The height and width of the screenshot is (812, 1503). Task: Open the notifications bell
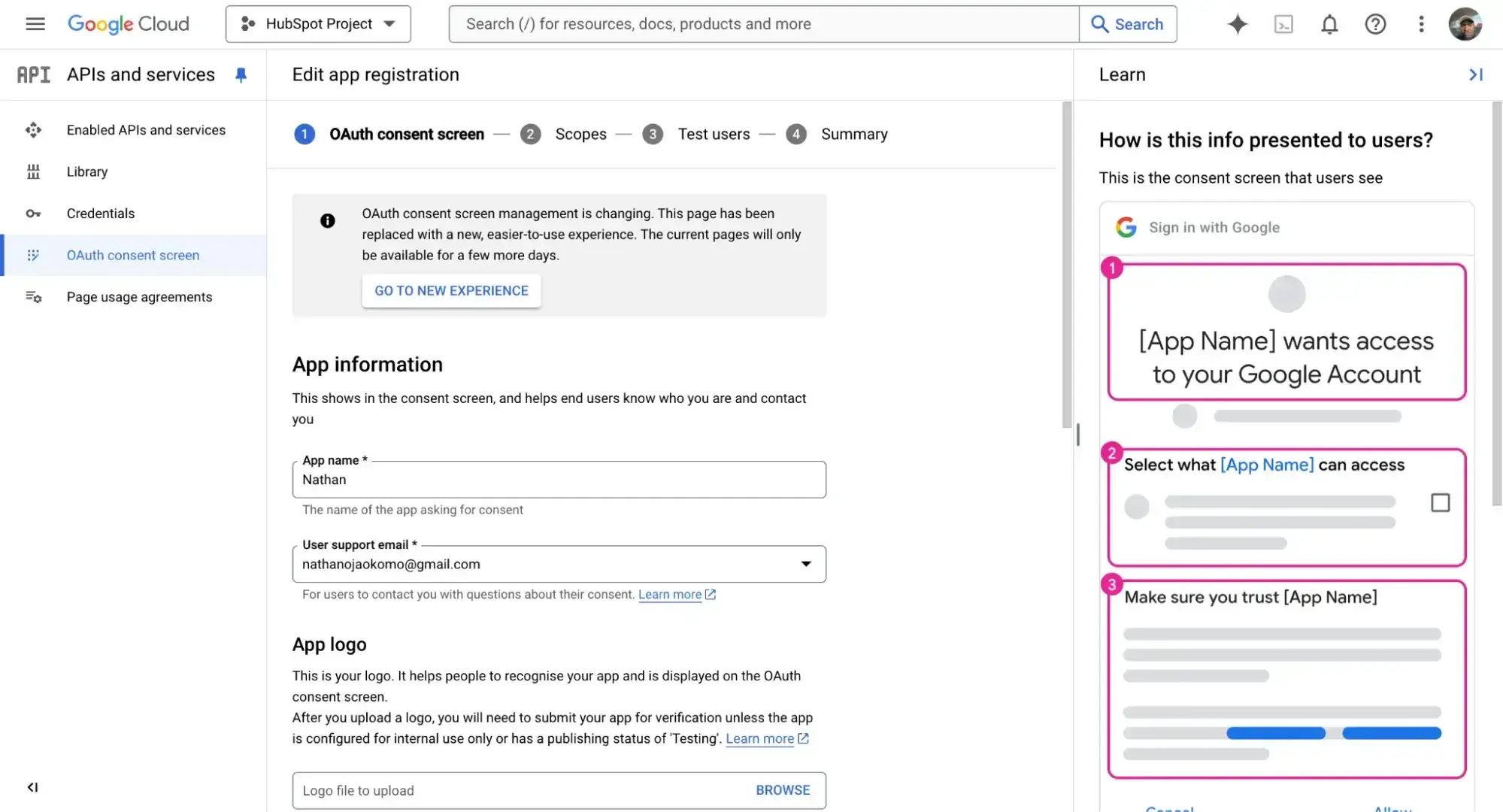(x=1329, y=24)
